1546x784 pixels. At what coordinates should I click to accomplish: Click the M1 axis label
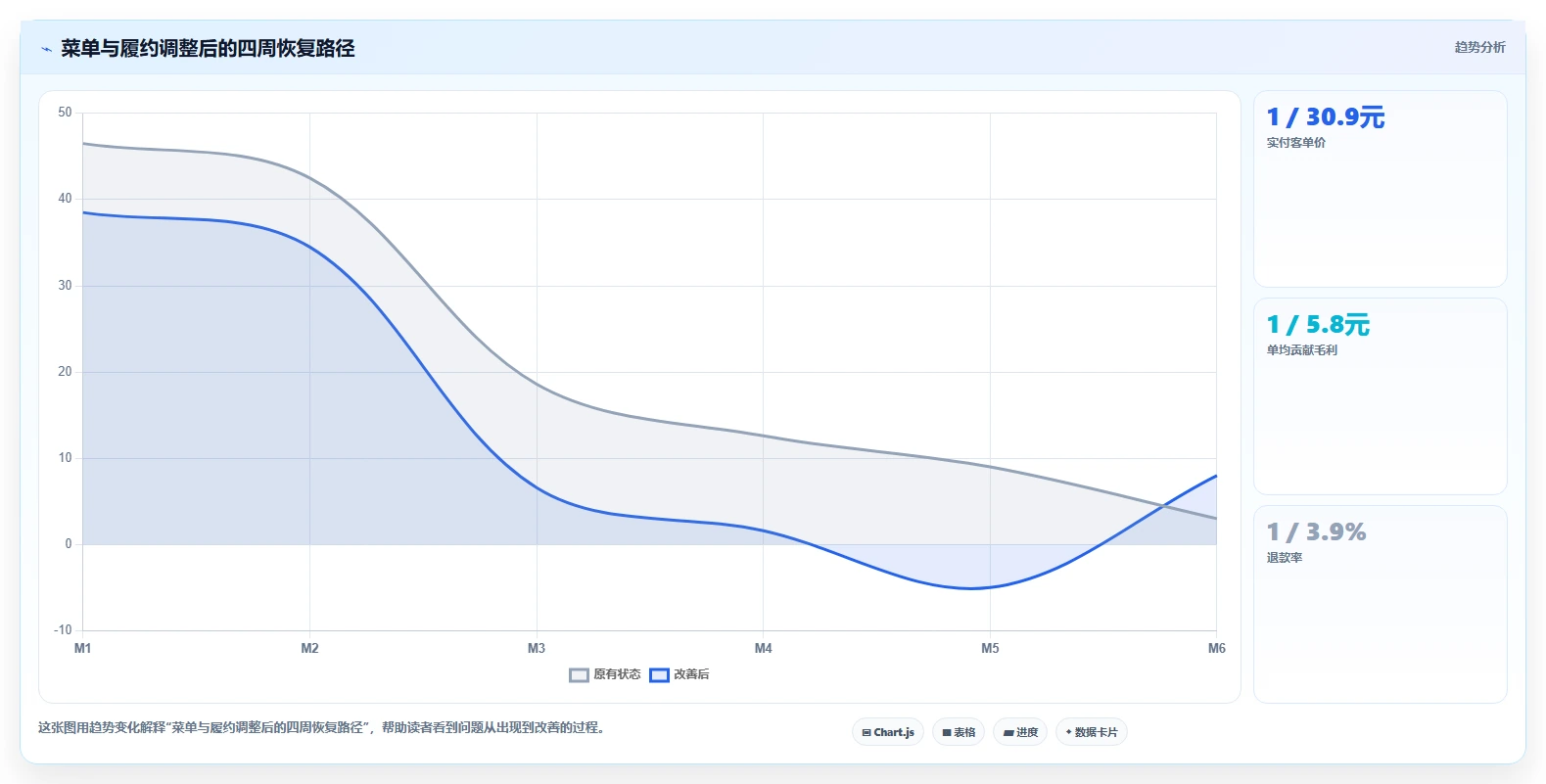(x=82, y=648)
